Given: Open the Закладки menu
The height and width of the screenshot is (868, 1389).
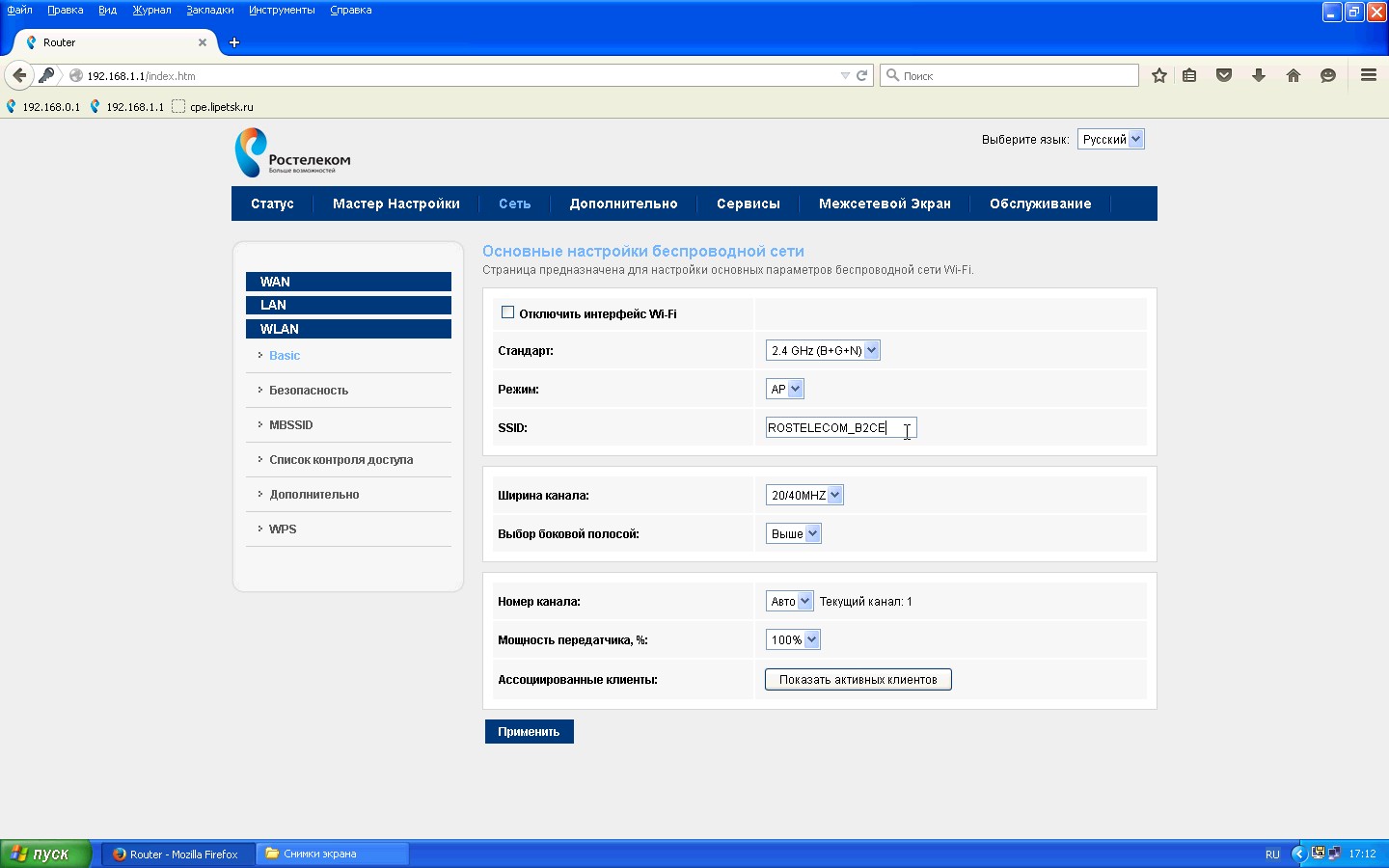Looking at the screenshot, I should coord(210,10).
